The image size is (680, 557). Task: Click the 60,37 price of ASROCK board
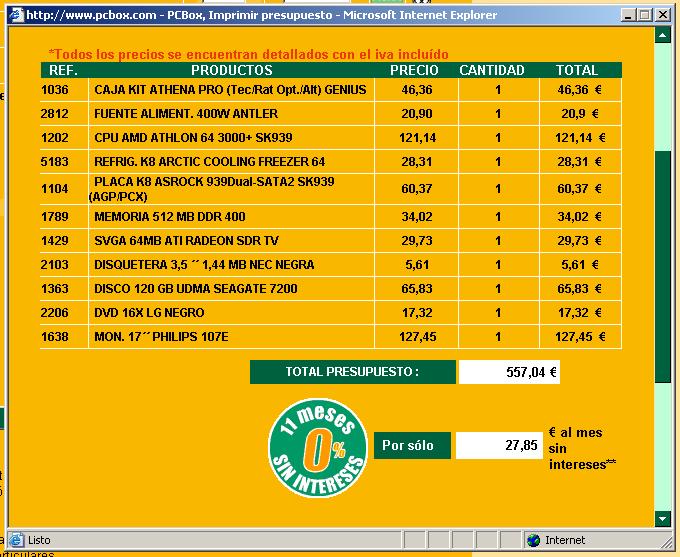coord(417,189)
